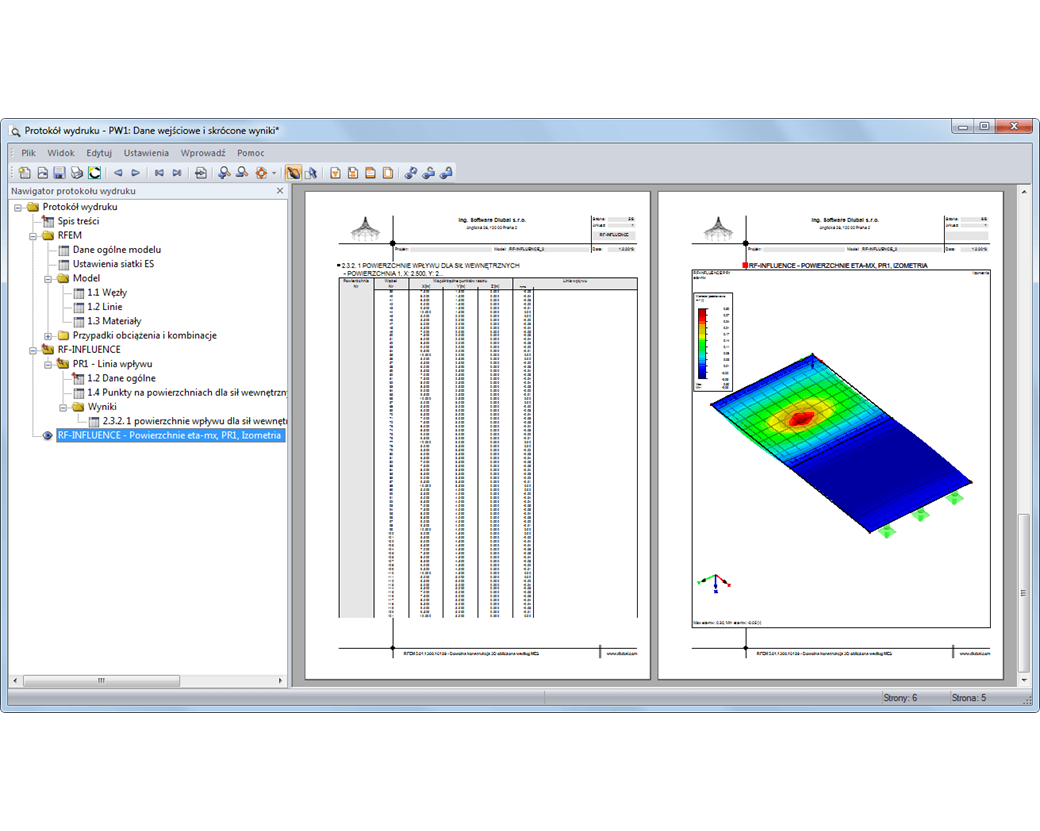Select RF-INFLUENCE Powierzchnie eta-mx Izometria item
The height and width of the screenshot is (831, 1040).
coord(170,436)
